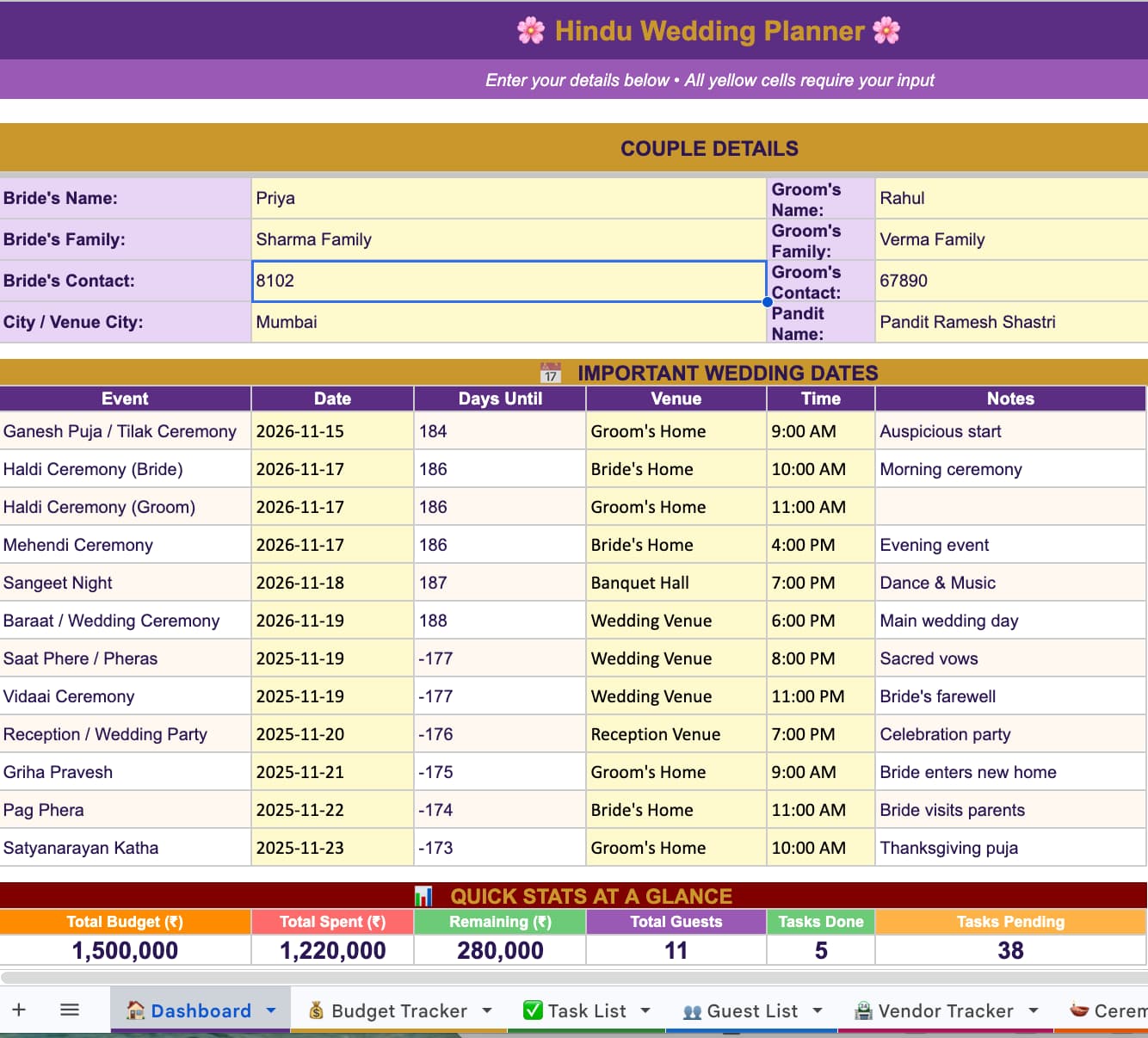The height and width of the screenshot is (1038, 1148).
Task: Expand the Task List tab dropdown arrow
Action: coord(645,1010)
